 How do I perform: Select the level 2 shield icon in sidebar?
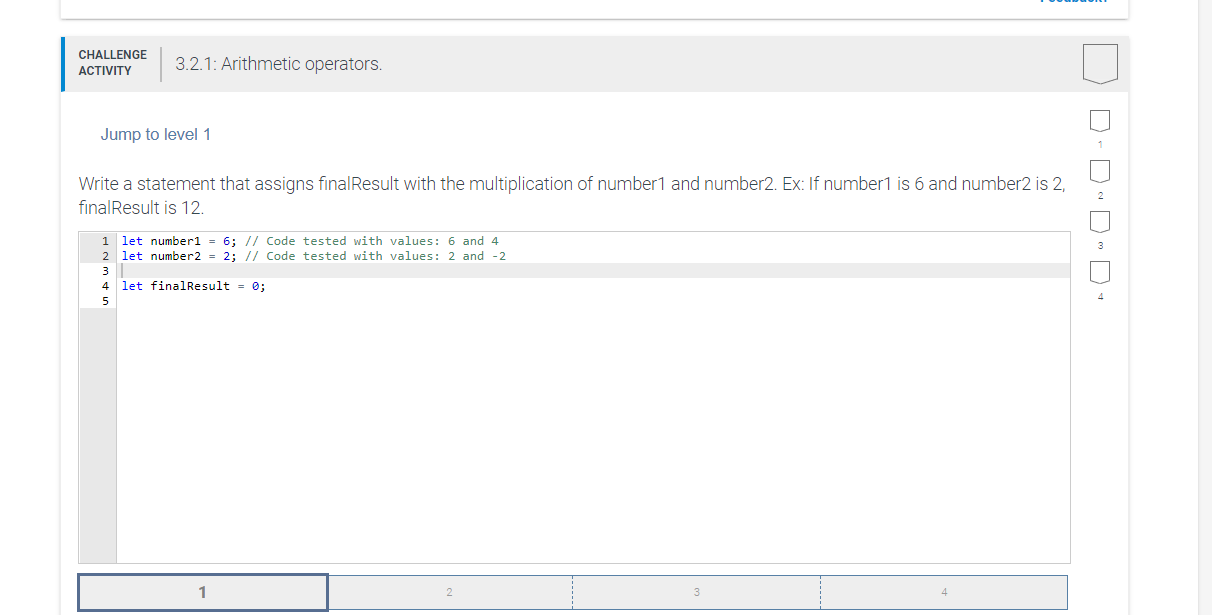[x=1100, y=171]
